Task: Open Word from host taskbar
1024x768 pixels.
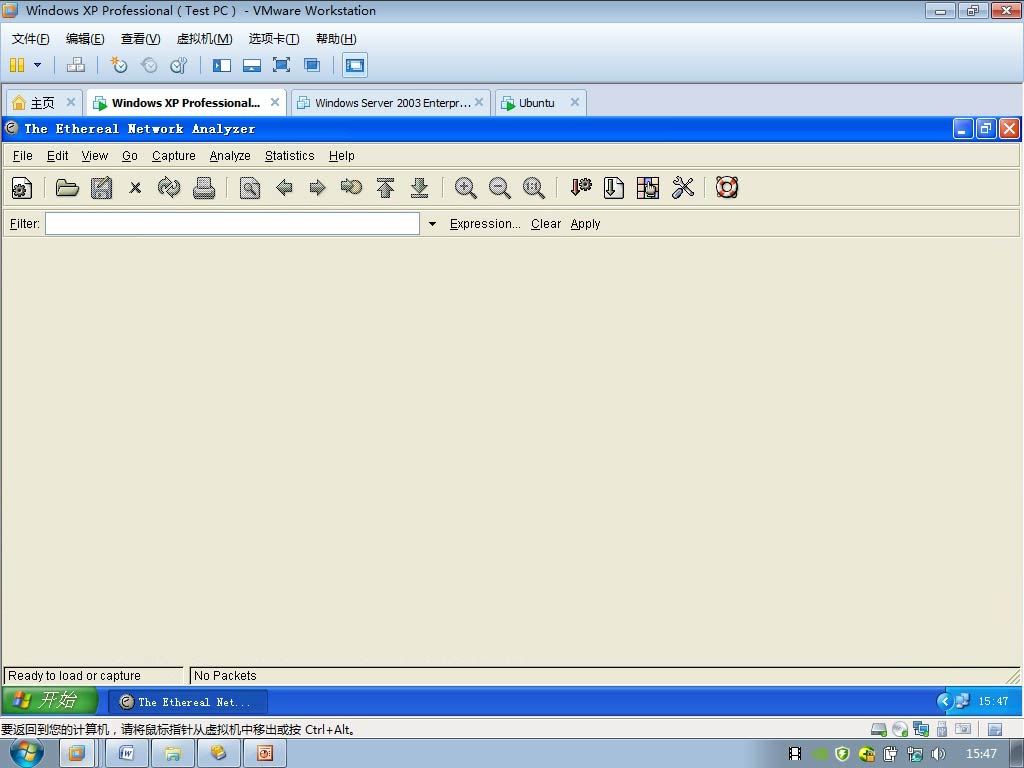Action: (127, 753)
